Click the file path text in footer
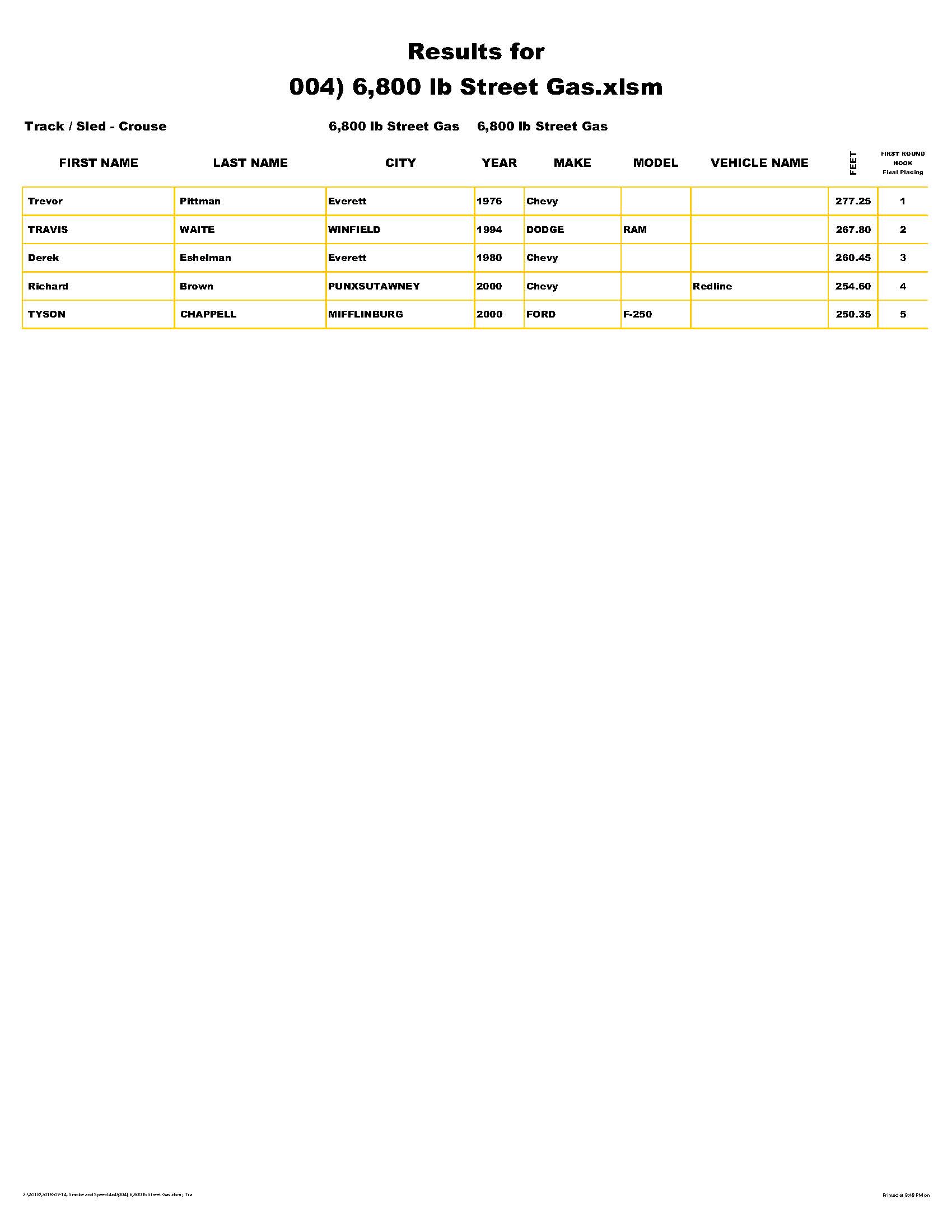952x1232 pixels. (107, 1194)
